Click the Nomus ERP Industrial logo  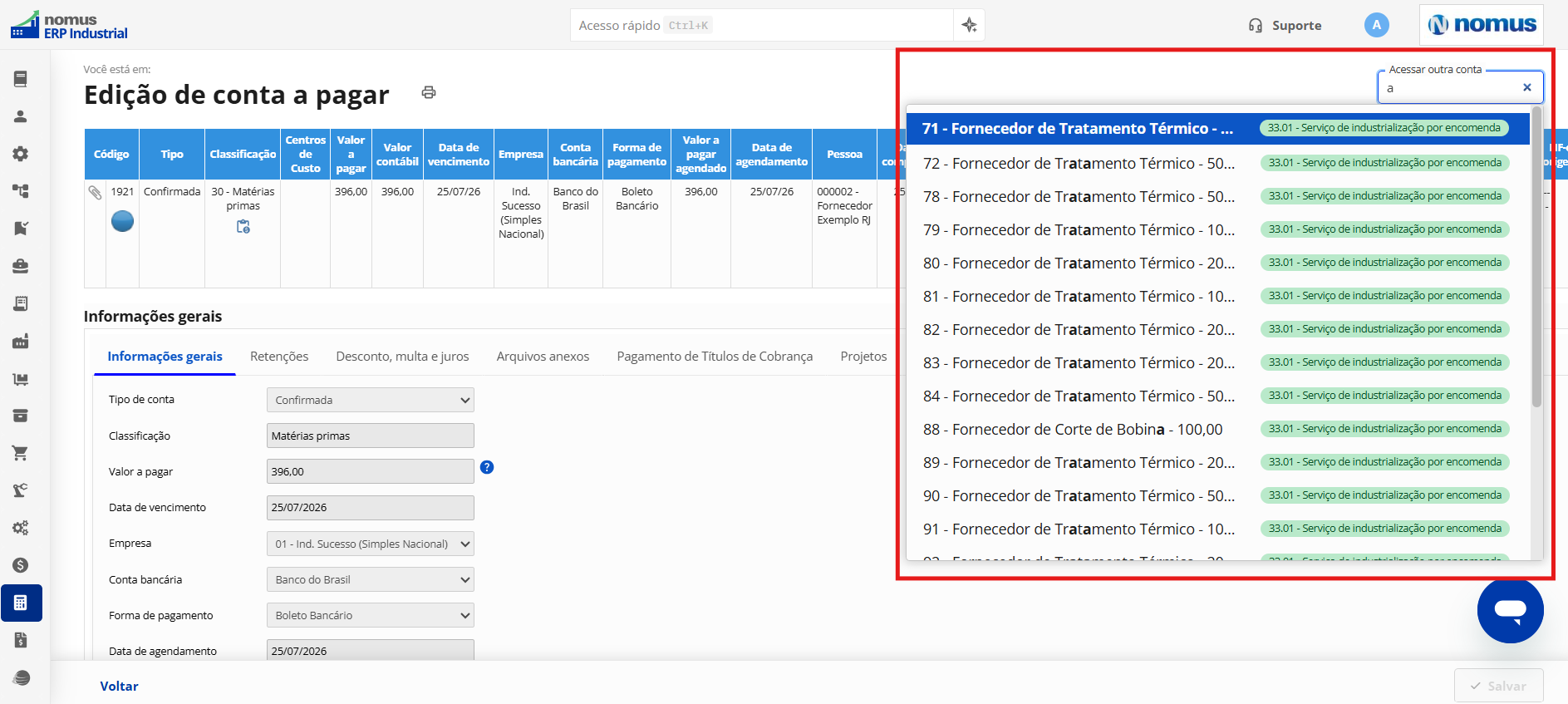click(x=69, y=26)
